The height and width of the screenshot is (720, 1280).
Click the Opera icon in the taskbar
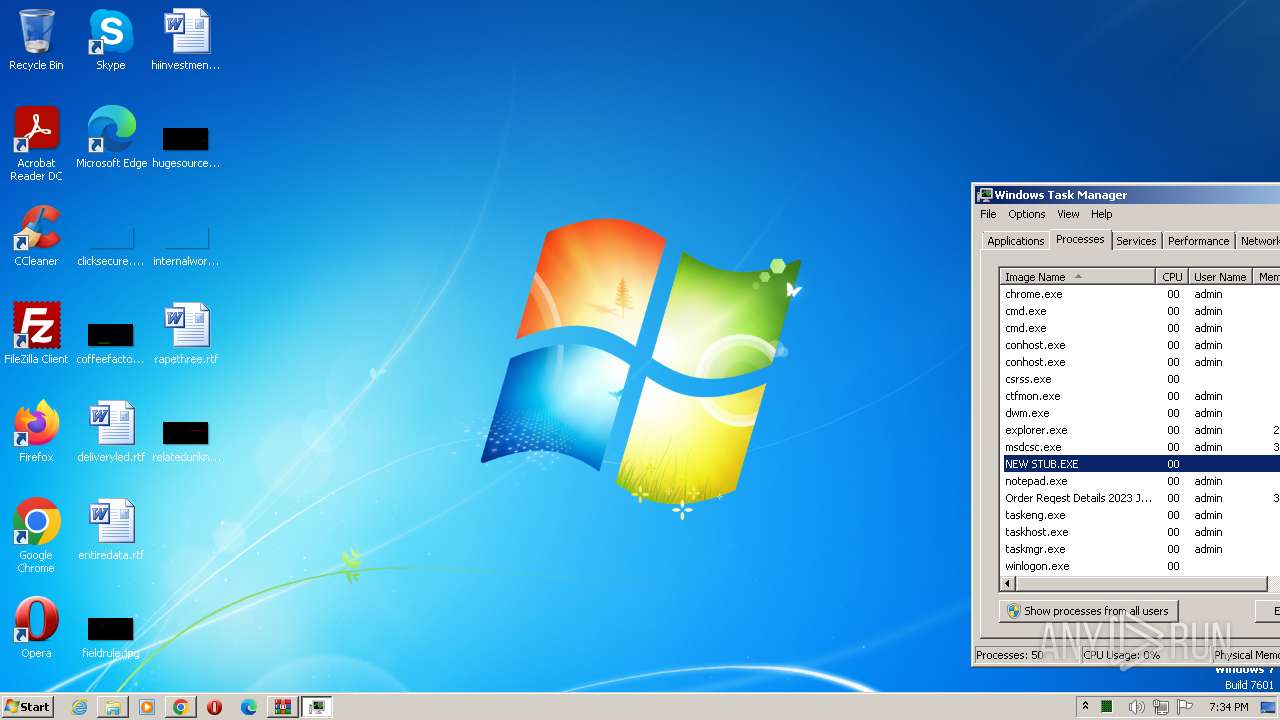click(215, 707)
